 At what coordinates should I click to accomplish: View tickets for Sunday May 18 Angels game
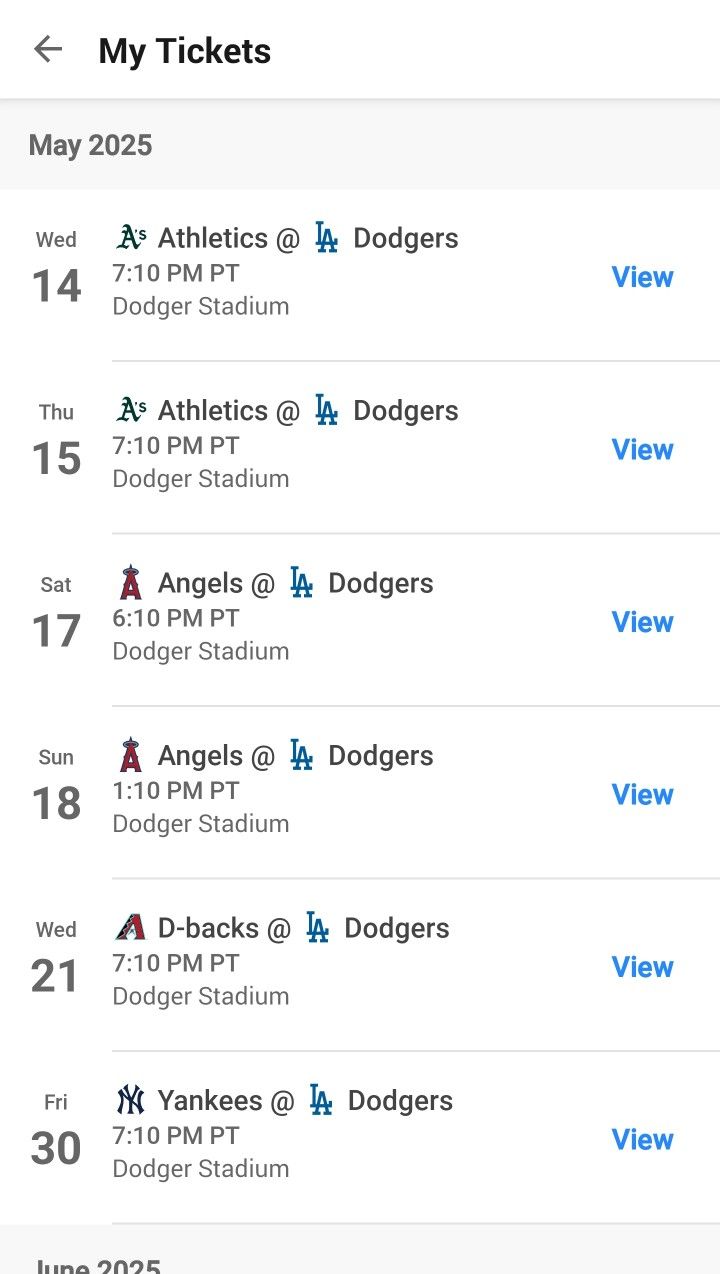(x=642, y=795)
